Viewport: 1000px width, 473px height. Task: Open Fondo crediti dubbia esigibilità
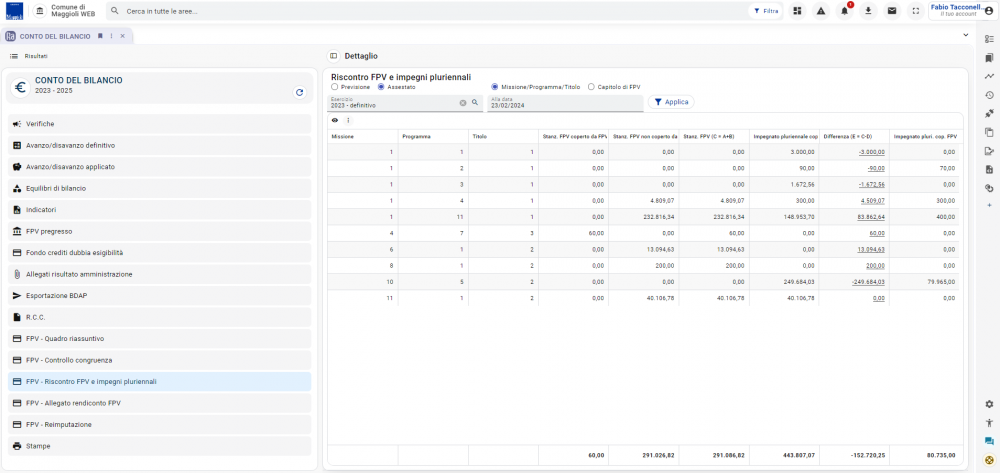point(159,252)
